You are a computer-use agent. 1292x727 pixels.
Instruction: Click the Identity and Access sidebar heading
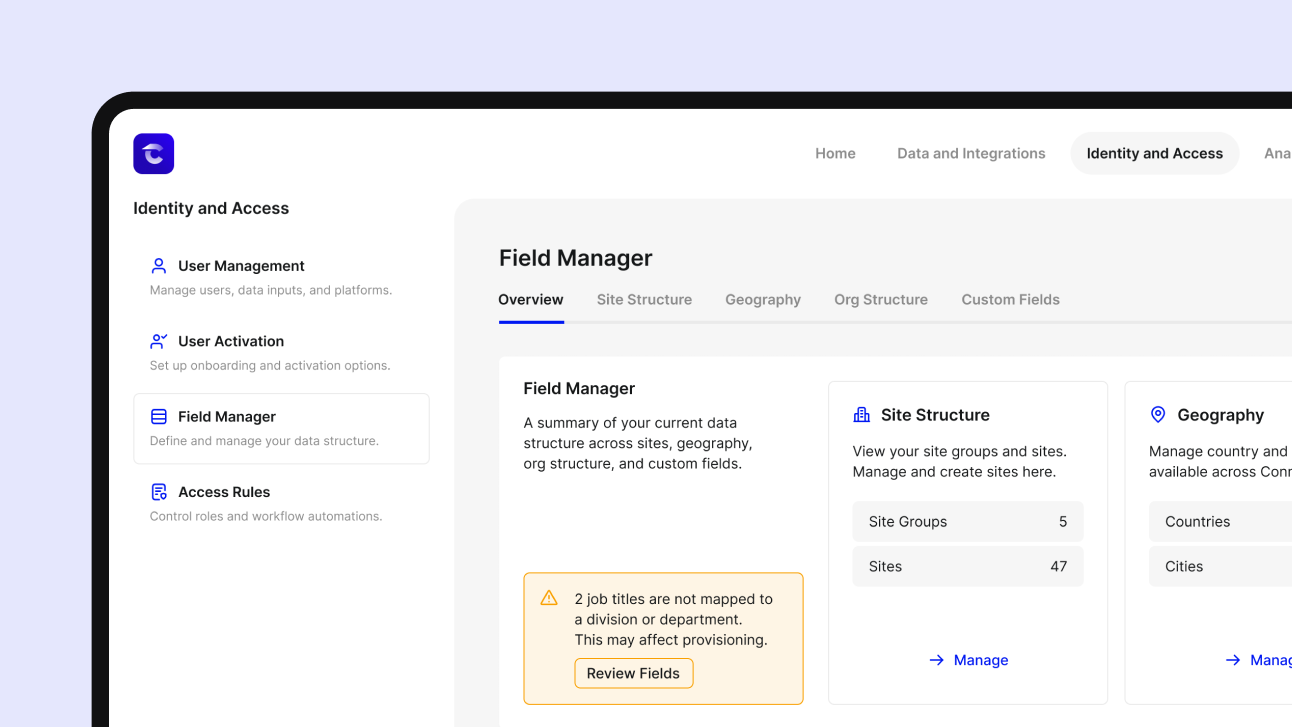click(211, 208)
